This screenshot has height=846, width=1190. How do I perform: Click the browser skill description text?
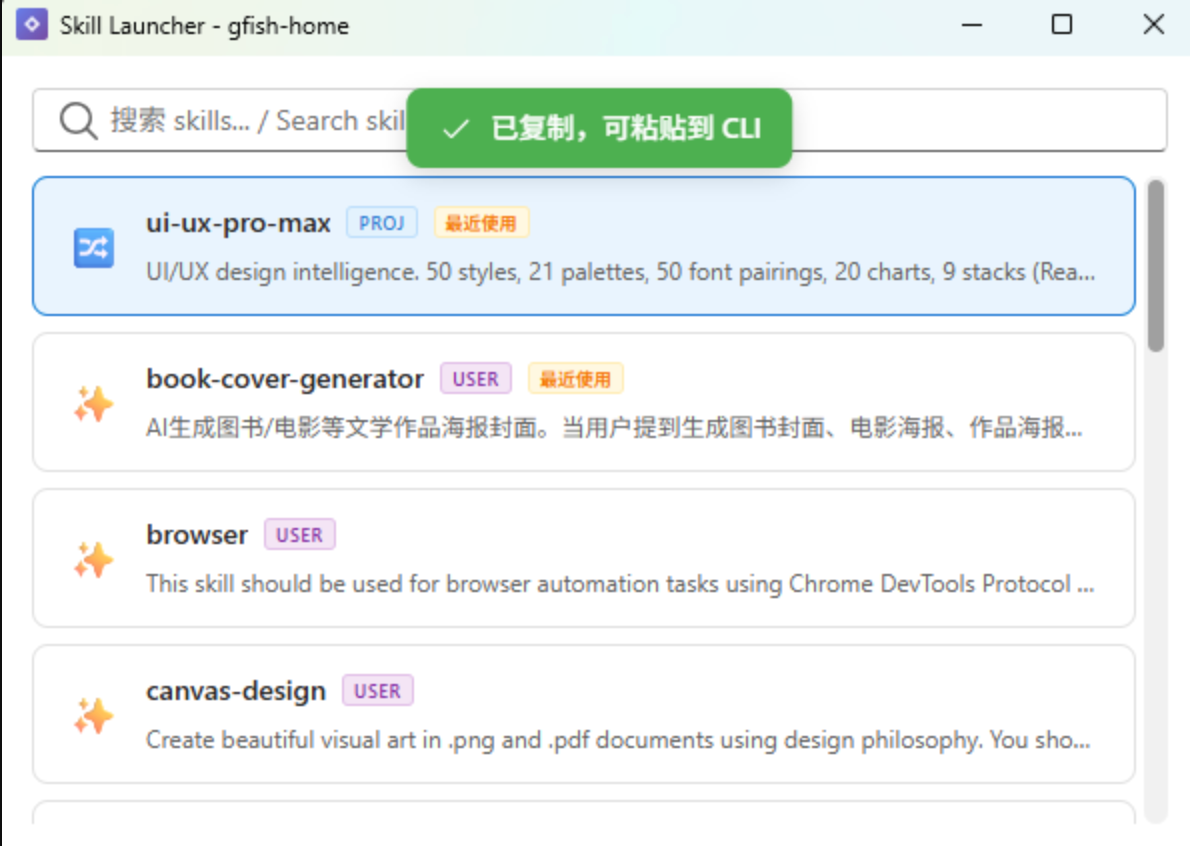point(620,584)
